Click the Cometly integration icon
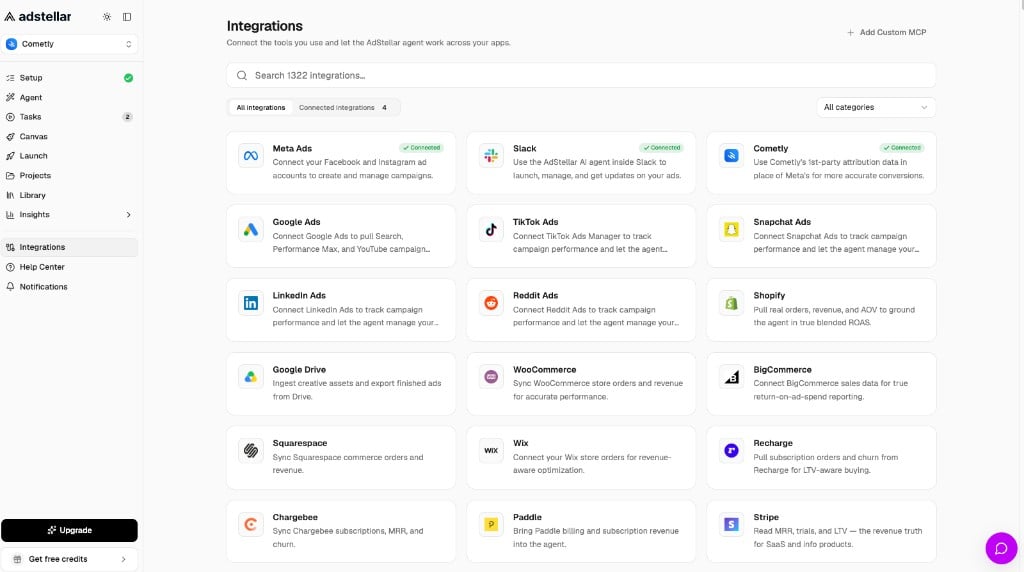 point(731,155)
